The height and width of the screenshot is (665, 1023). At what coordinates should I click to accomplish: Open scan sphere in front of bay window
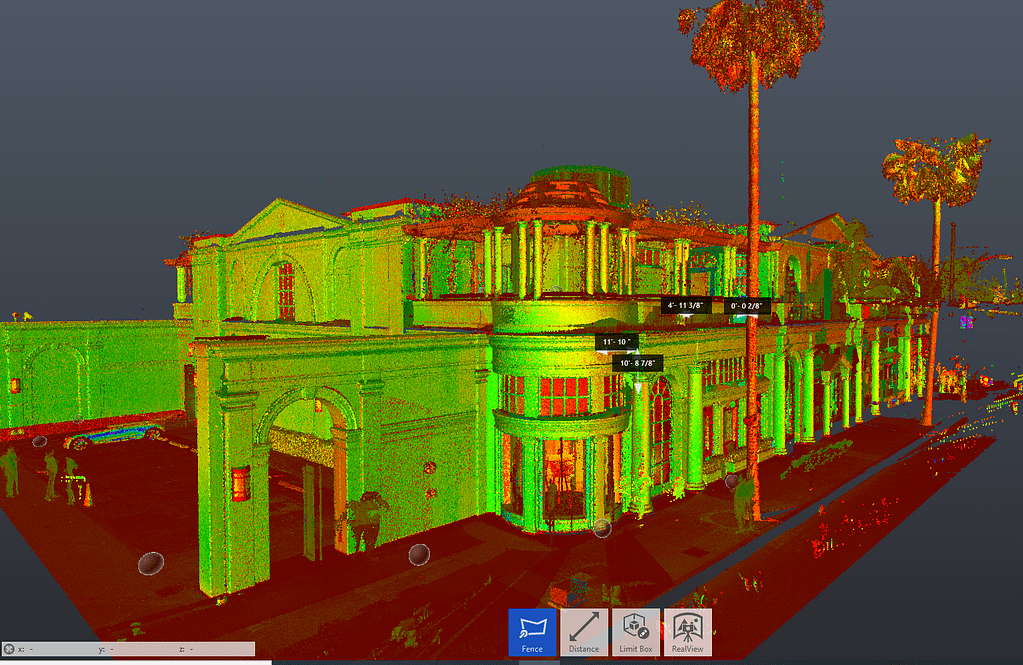pyautogui.click(x=602, y=528)
